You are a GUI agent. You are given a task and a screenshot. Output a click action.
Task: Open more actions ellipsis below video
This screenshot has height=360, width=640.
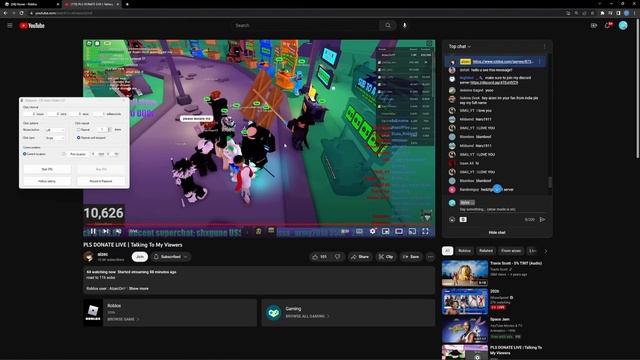coord(430,257)
